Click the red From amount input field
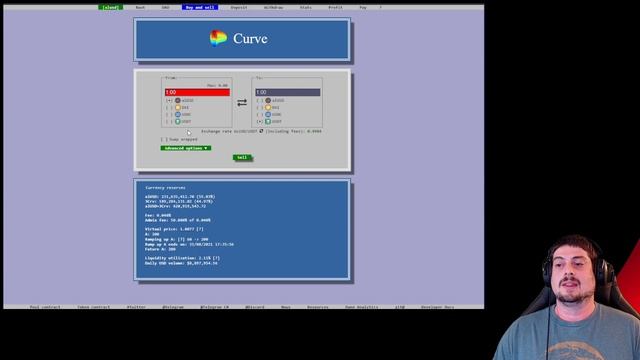Image resolution: width=640 pixels, height=360 pixels. pyautogui.click(x=198, y=93)
